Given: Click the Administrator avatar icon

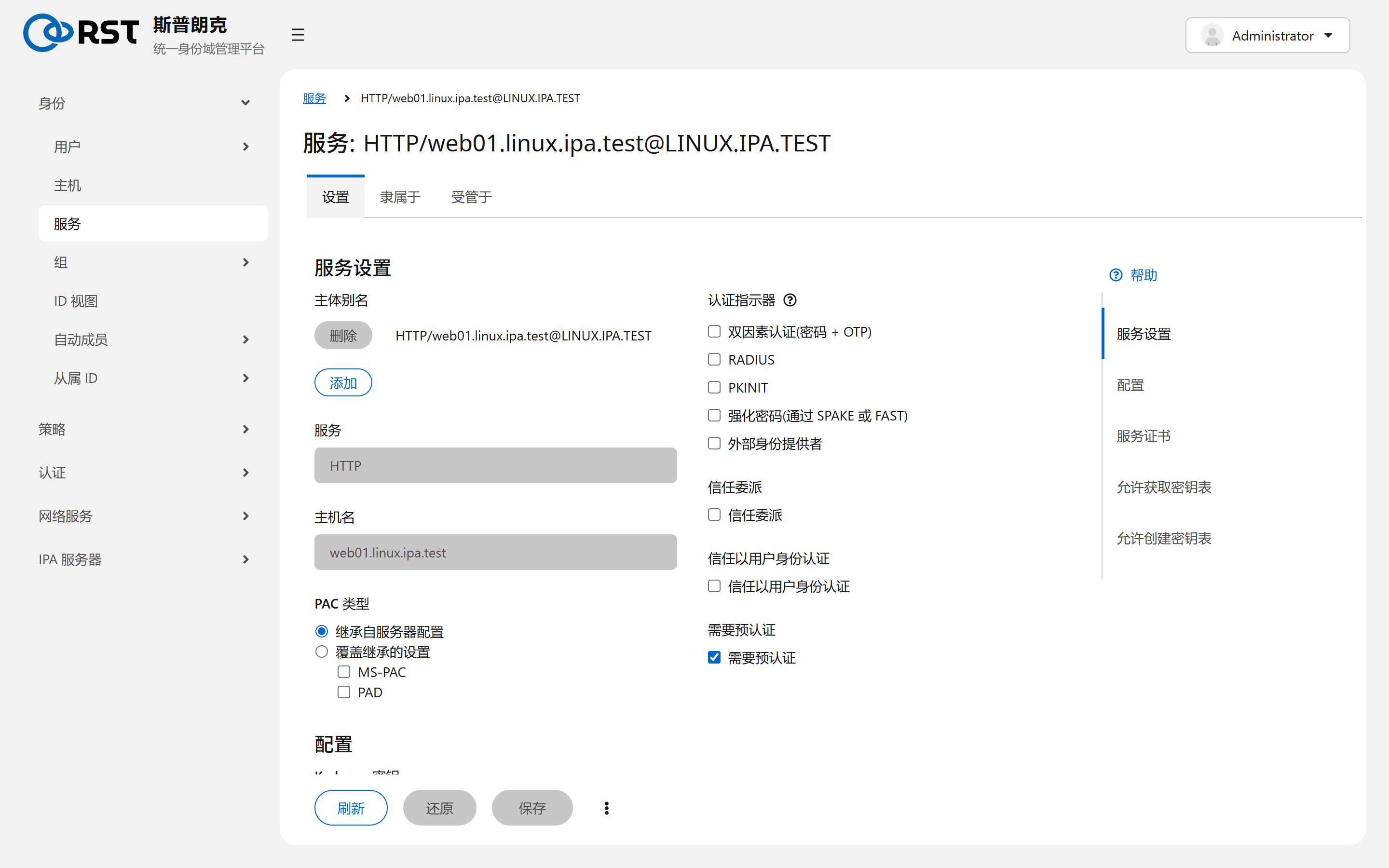Looking at the screenshot, I should (1212, 36).
